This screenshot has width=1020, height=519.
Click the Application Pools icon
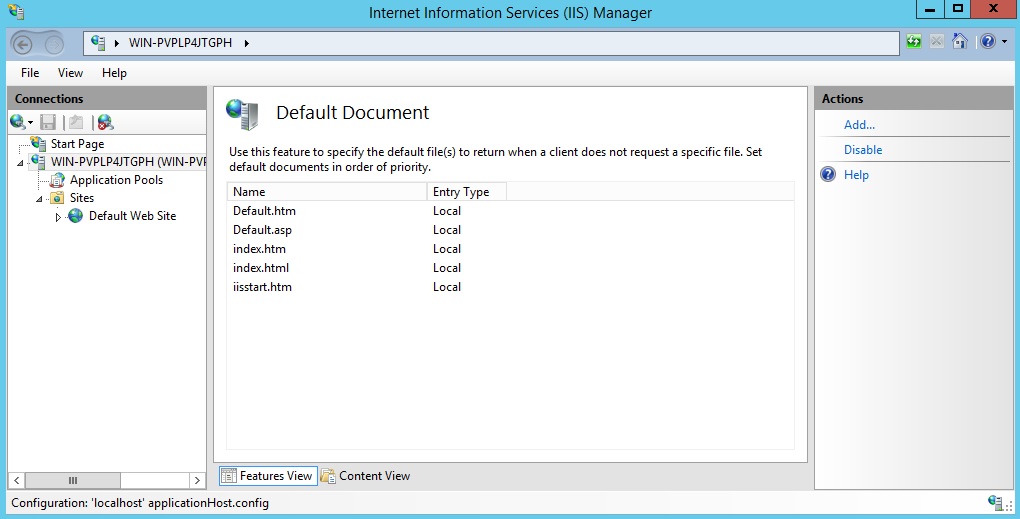click(57, 180)
